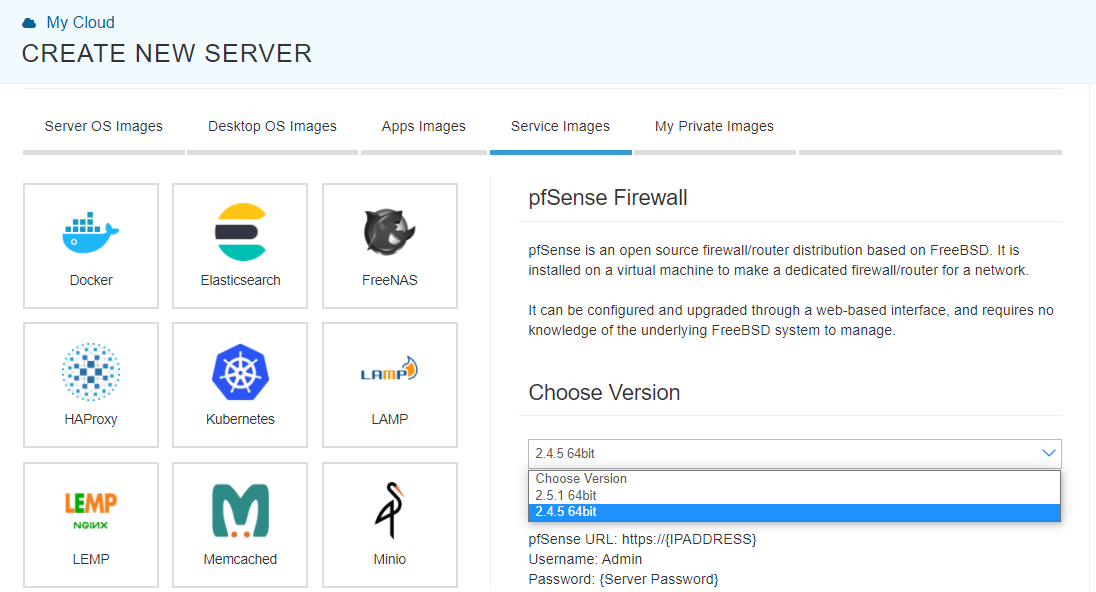Choose the 'Choose Version' placeholder option
The image size is (1096, 592).
point(794,479)
